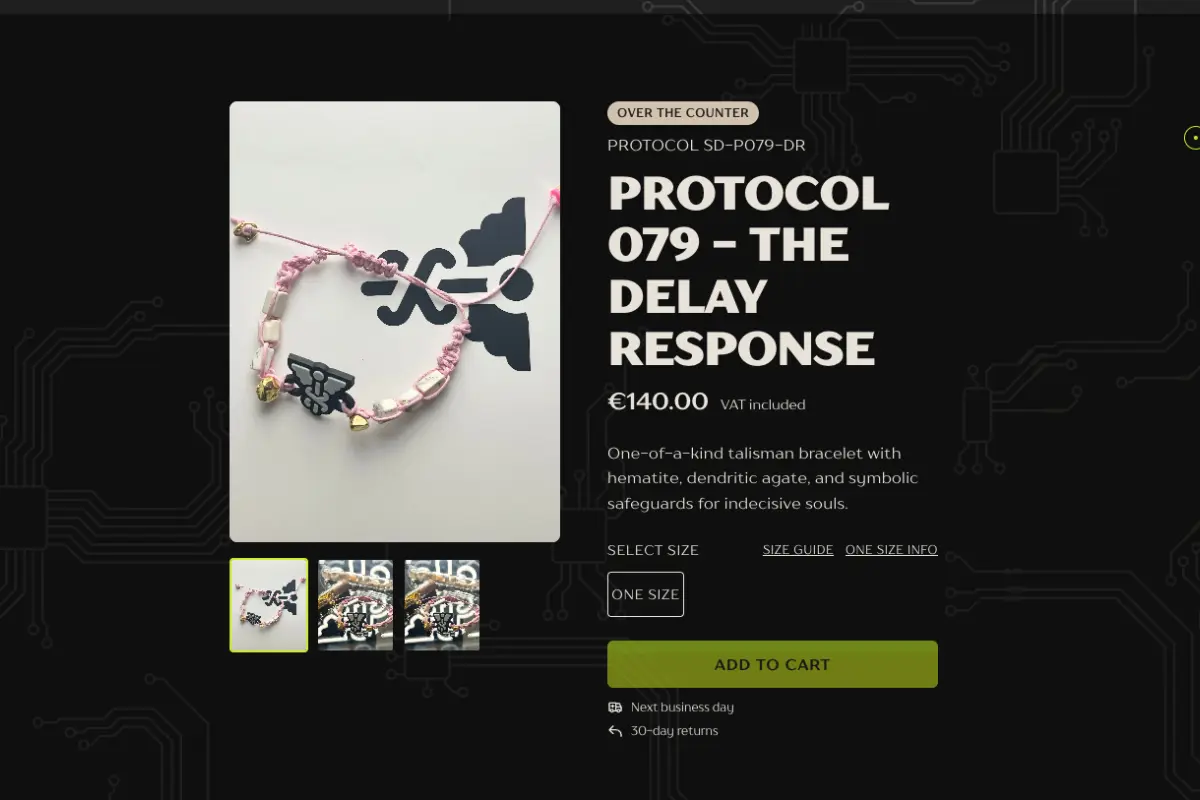Screen dimensions: 1200x800
Task: Click the Next business day text
Action: point(682,707)
